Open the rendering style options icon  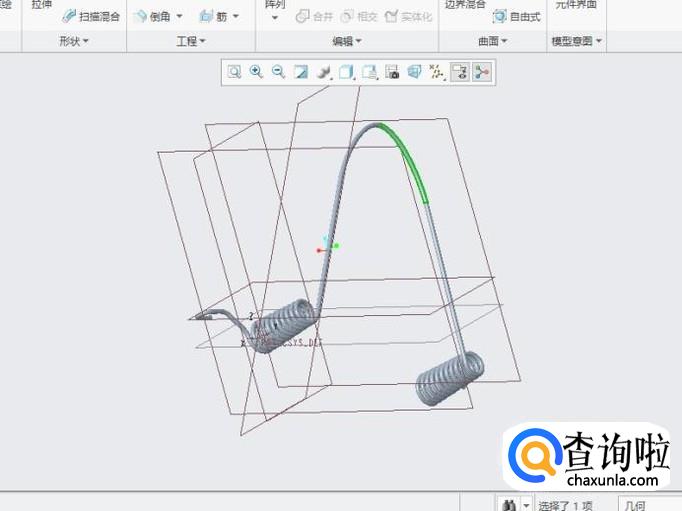coord(324,72)
